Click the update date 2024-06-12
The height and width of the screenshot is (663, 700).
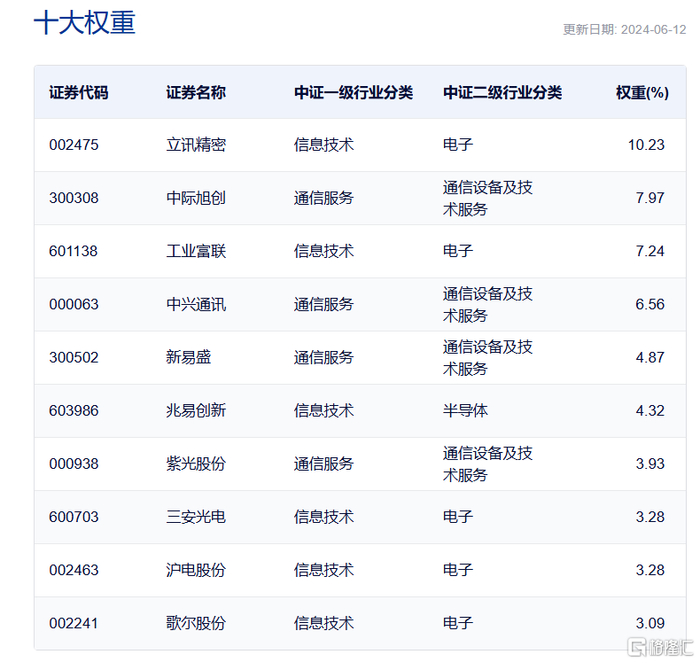click(x=653, y=30)
